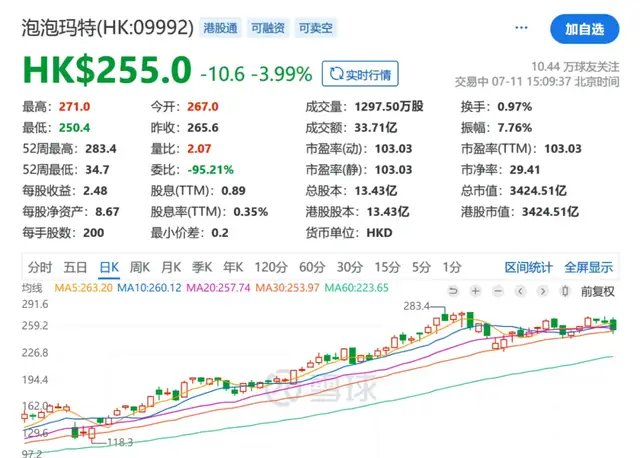Switch to the 120分 chart tab
The image size is (640, 458).
(271, 267)
